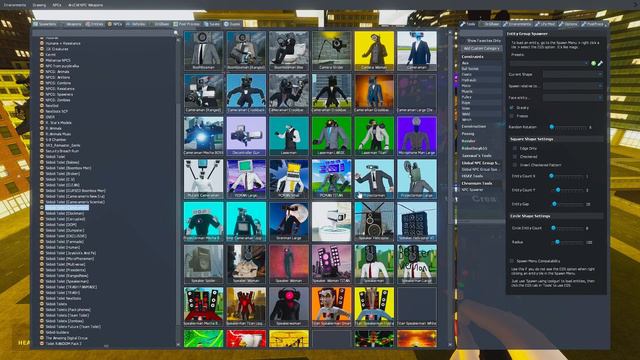
Task: Select the Cameraman (Ranged) spawn icon
Action: pyautogui.click(x=203, y=93)
